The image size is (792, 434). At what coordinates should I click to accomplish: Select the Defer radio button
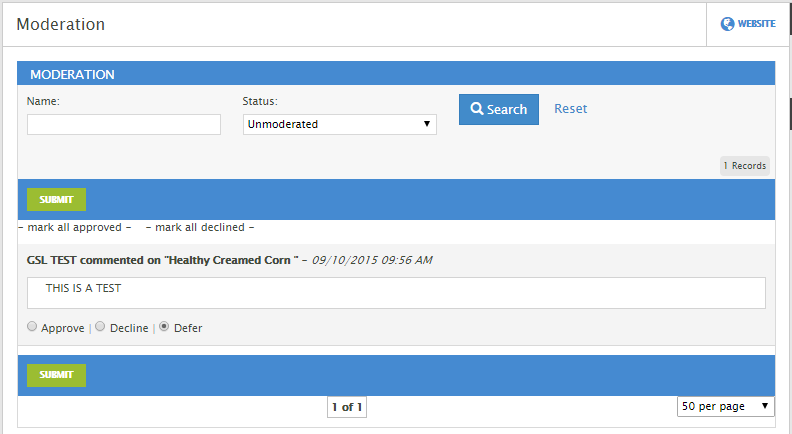(x=164, y=326)
